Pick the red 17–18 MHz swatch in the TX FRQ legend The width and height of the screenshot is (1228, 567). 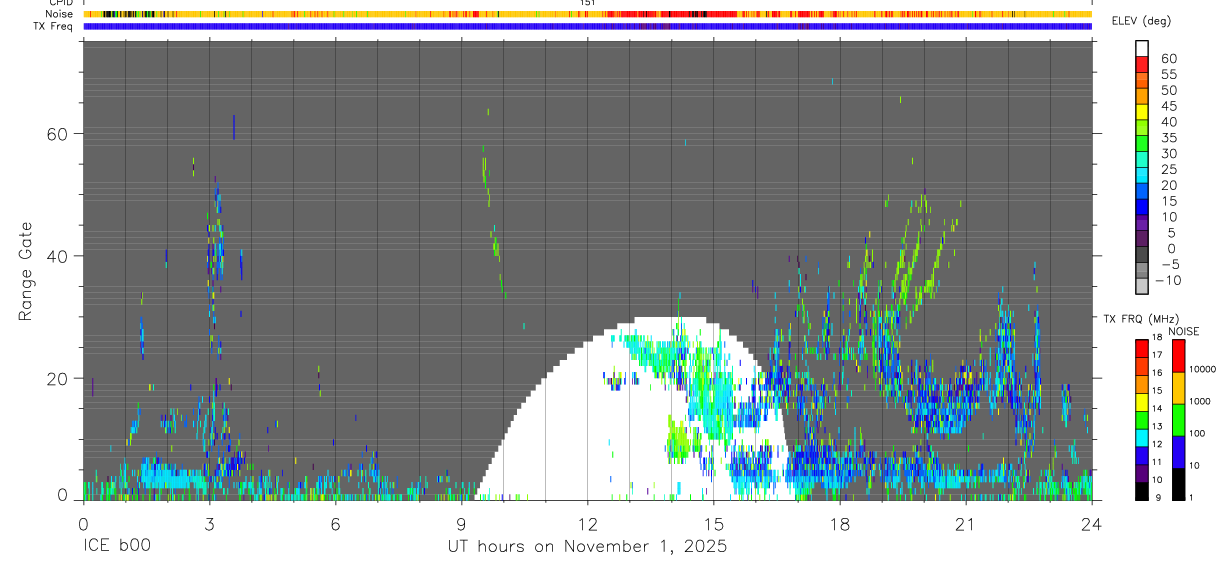pyautogui.click(x=1142, y=348)
